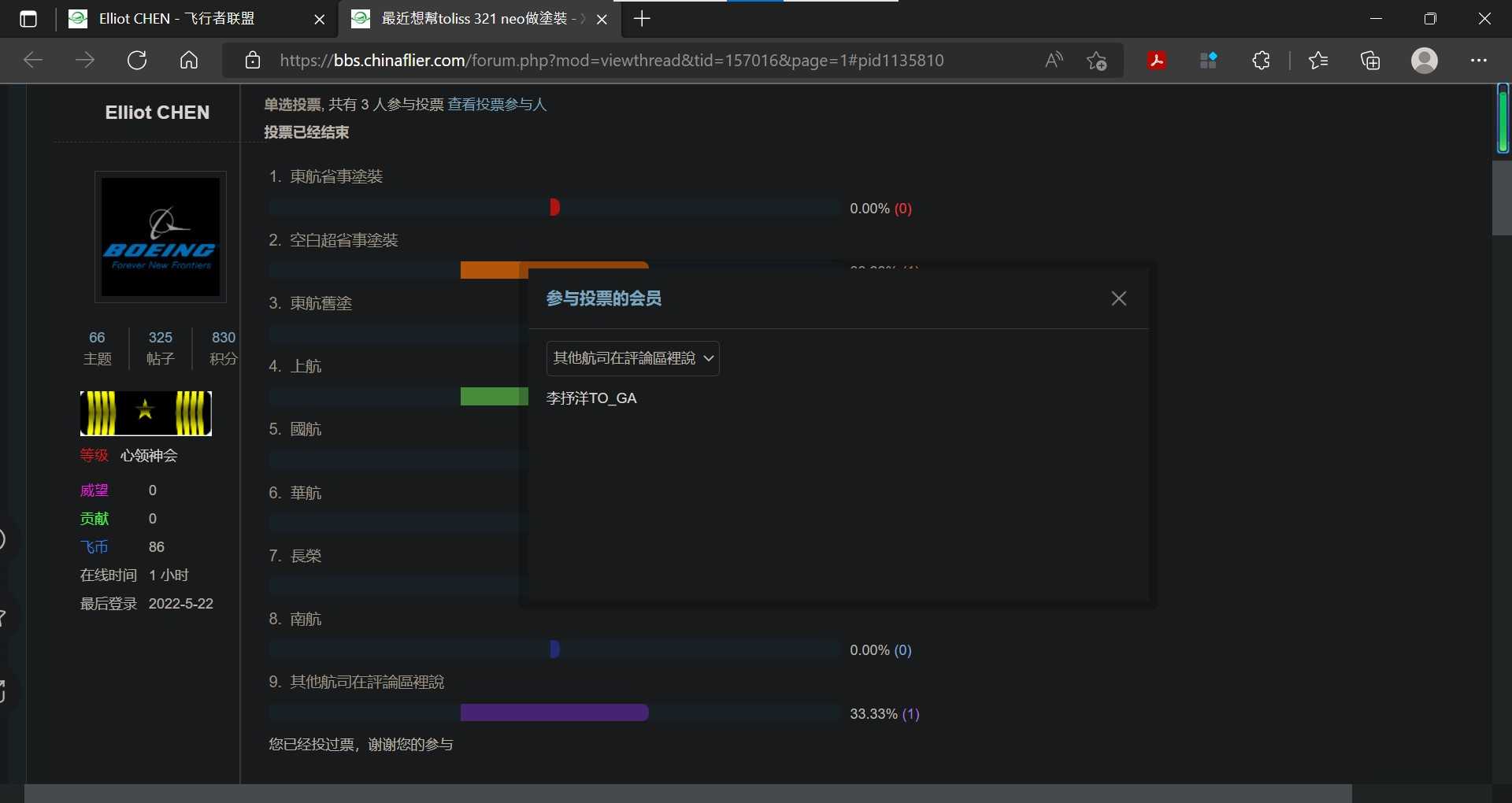Open the Favorites list icon

(1318, 61)
